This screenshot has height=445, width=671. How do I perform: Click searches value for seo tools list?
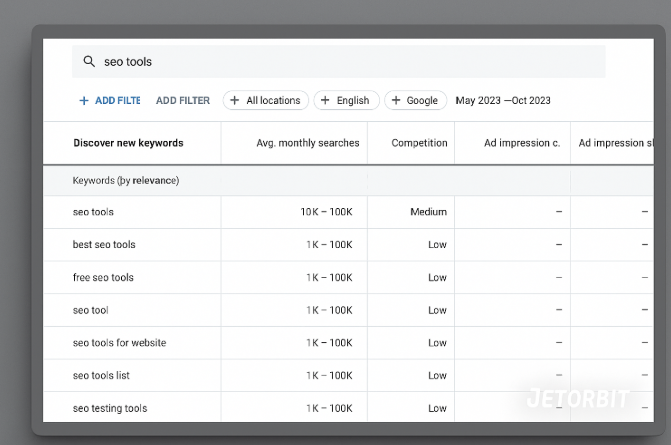(x=330, y=376)
